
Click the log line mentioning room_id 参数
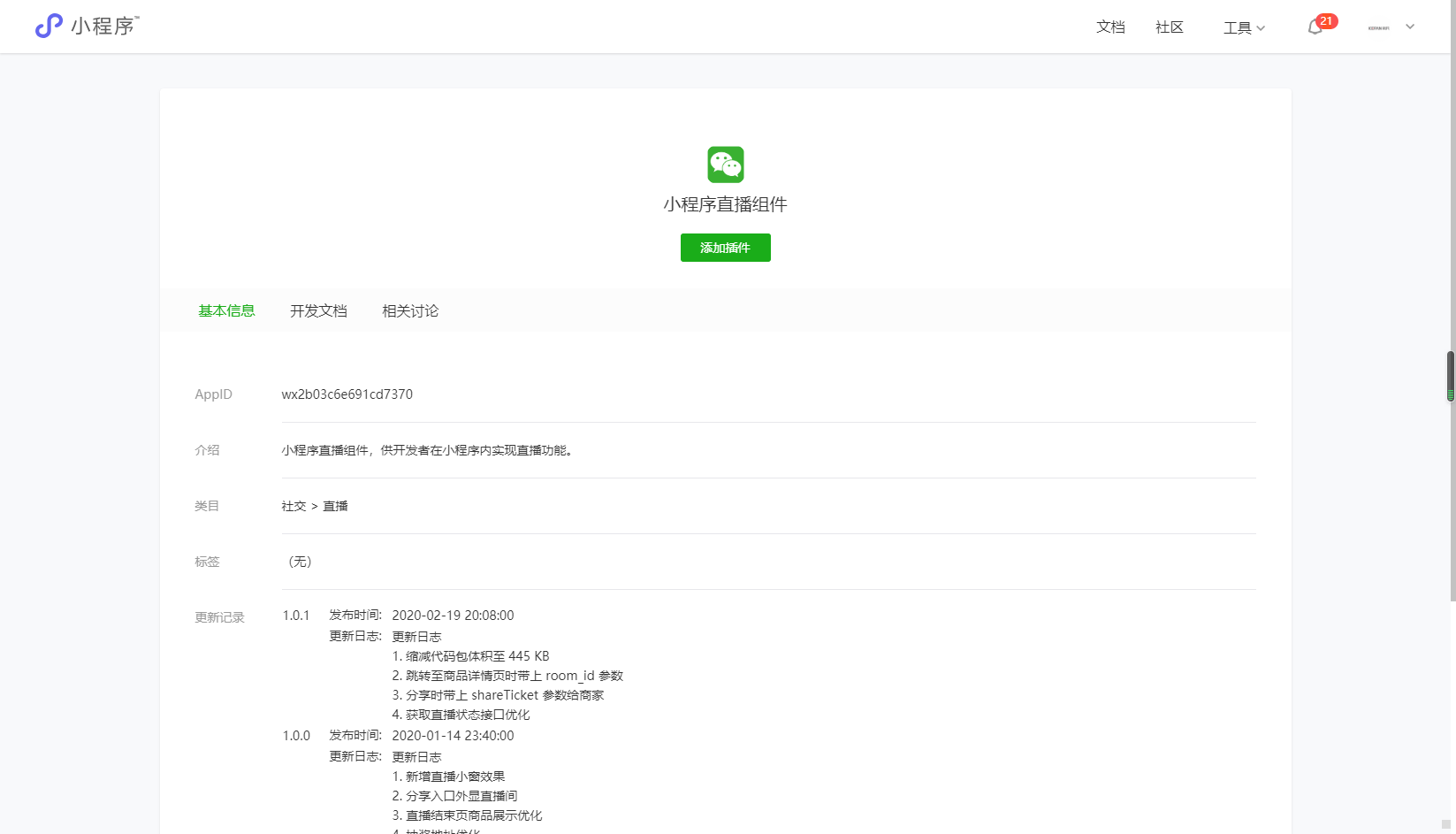507,676
